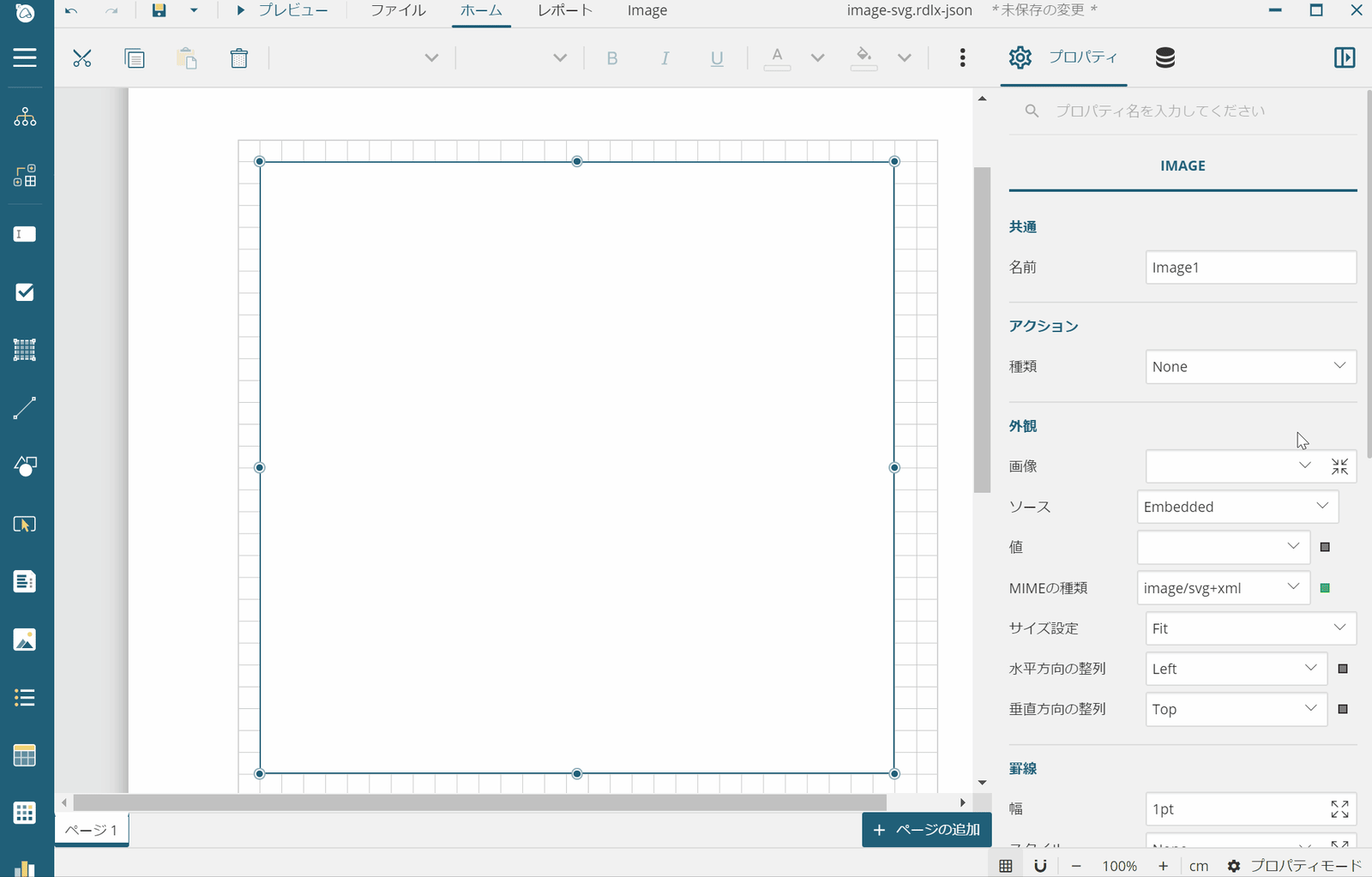Screen dimensions: 1372x877
Task: Click the 名前 Image1 input field
Action: coord(1250,267)
